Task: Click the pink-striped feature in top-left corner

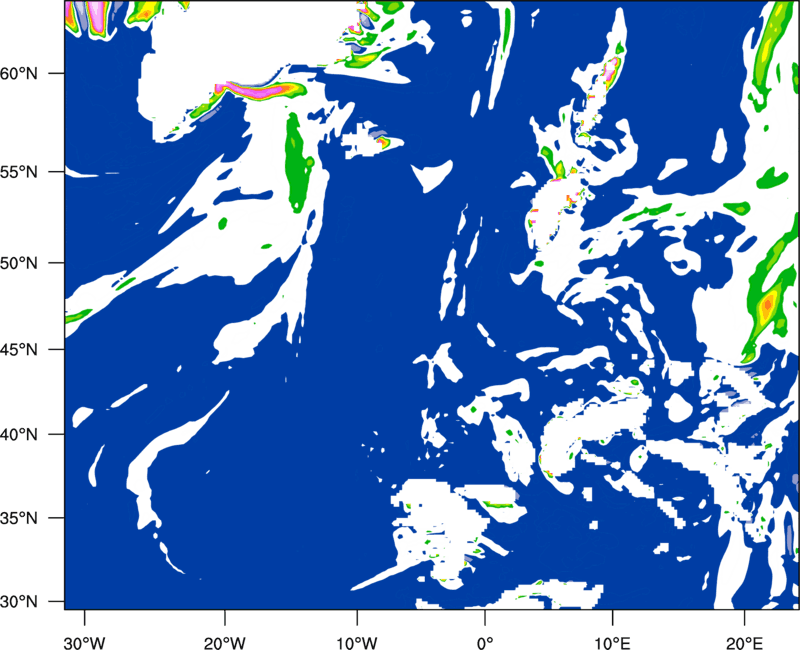Action: (86, 17)
